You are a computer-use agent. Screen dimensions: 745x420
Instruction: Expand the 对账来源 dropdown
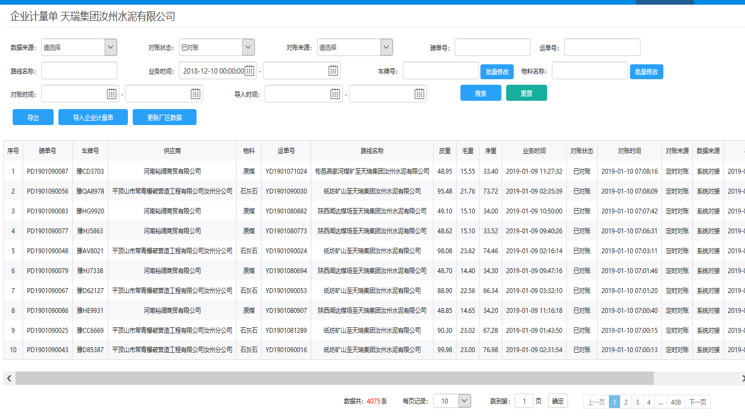click(x=386, y=47)
